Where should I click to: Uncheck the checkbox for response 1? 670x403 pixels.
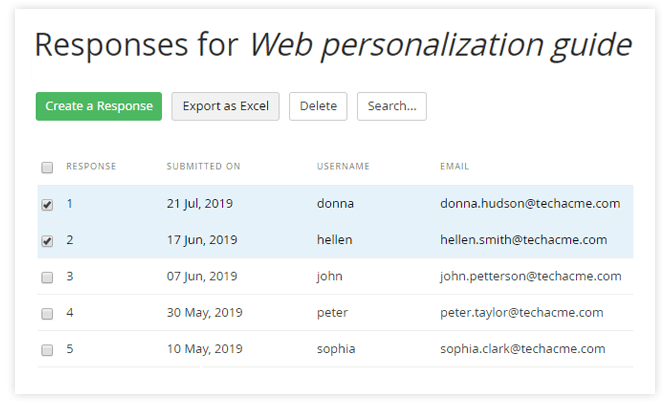click(47, 204)
